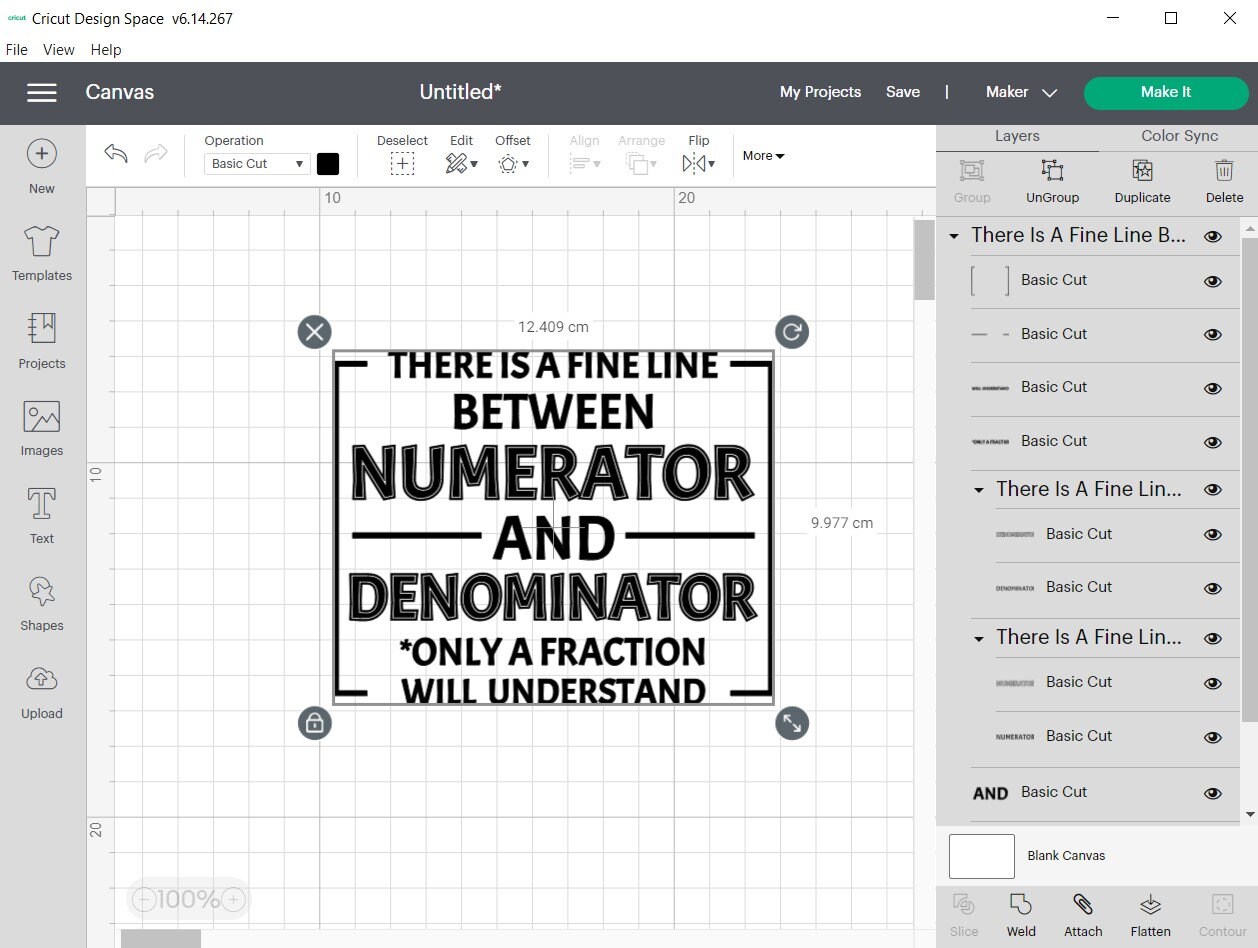Open the View menu

pyautogui.click(x=58, y=49)
